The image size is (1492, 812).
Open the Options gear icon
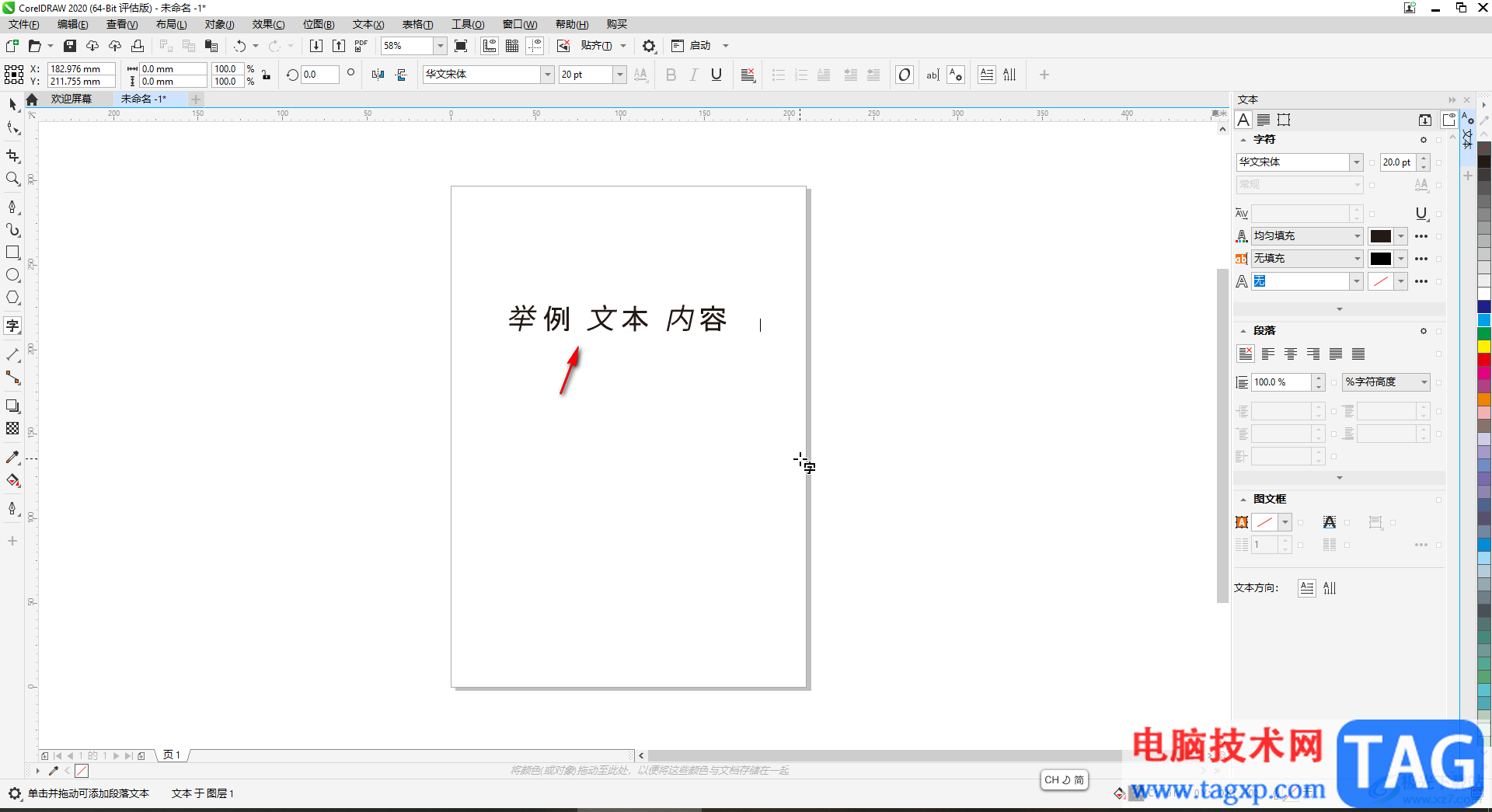tap(649, 46)
